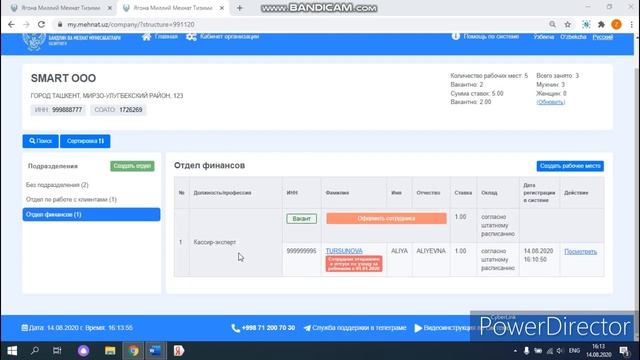The height and width of the screenshot is (360, 640).
Task: Open Windows taskbar search
Action: [x=35, y=351]
